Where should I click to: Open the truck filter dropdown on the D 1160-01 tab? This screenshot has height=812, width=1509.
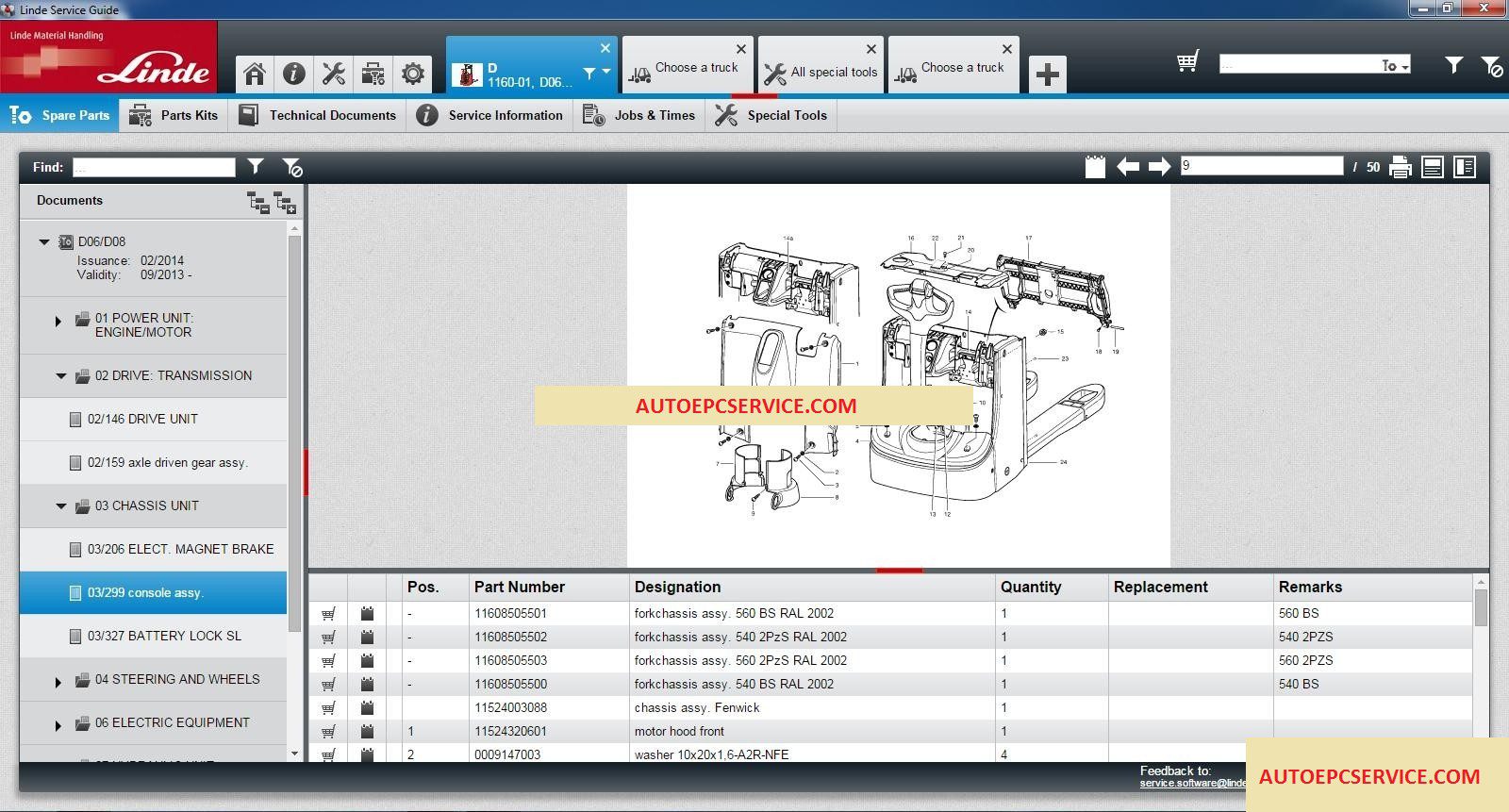[597, 73]
